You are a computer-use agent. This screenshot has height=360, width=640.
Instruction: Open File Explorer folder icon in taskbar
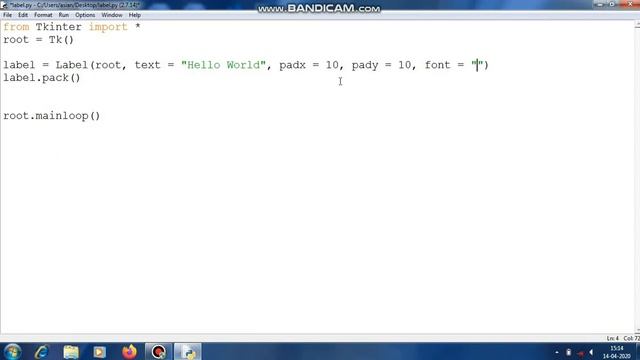pyautogui.click(x=71, y=351)
